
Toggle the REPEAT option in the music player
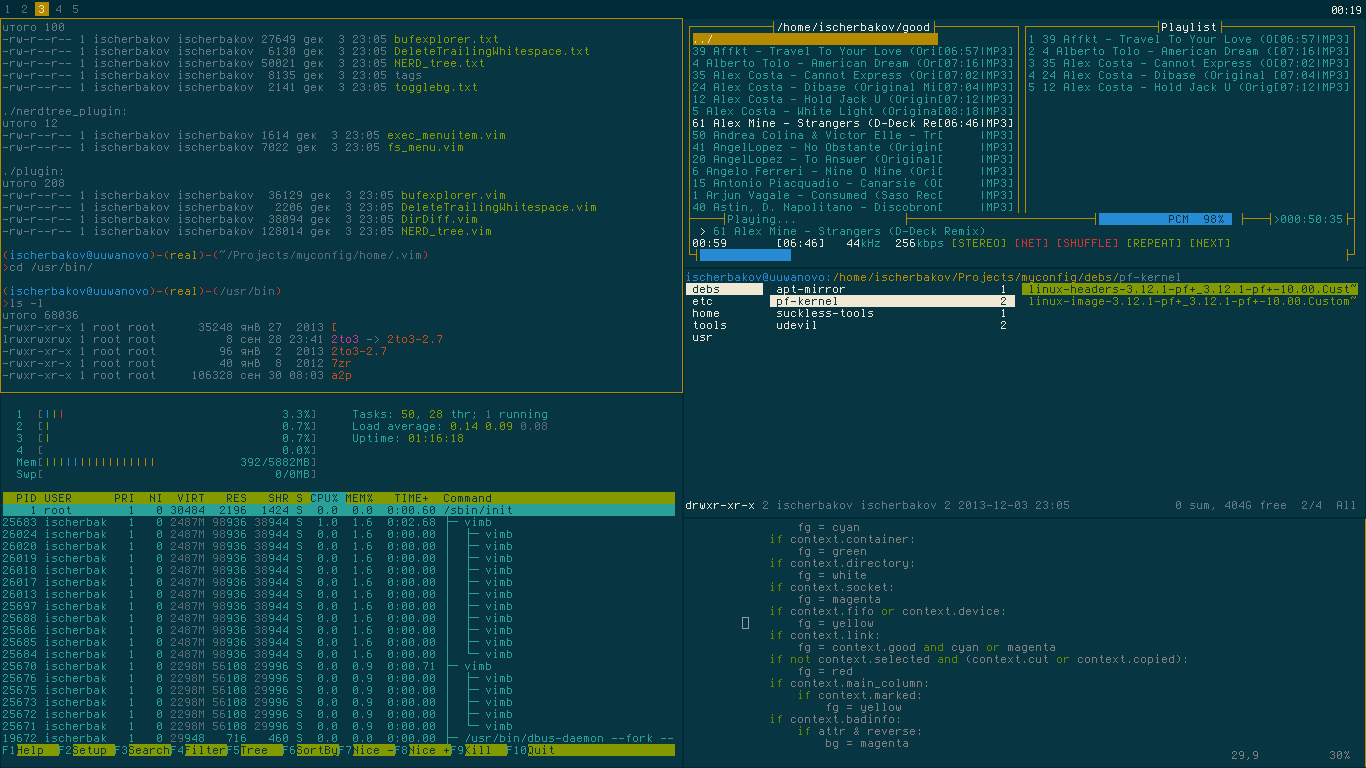(x=1154, y=243)
